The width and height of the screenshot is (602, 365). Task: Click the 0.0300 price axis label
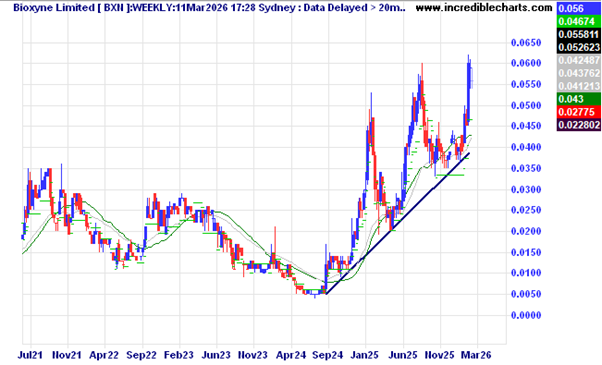[526, 189]
